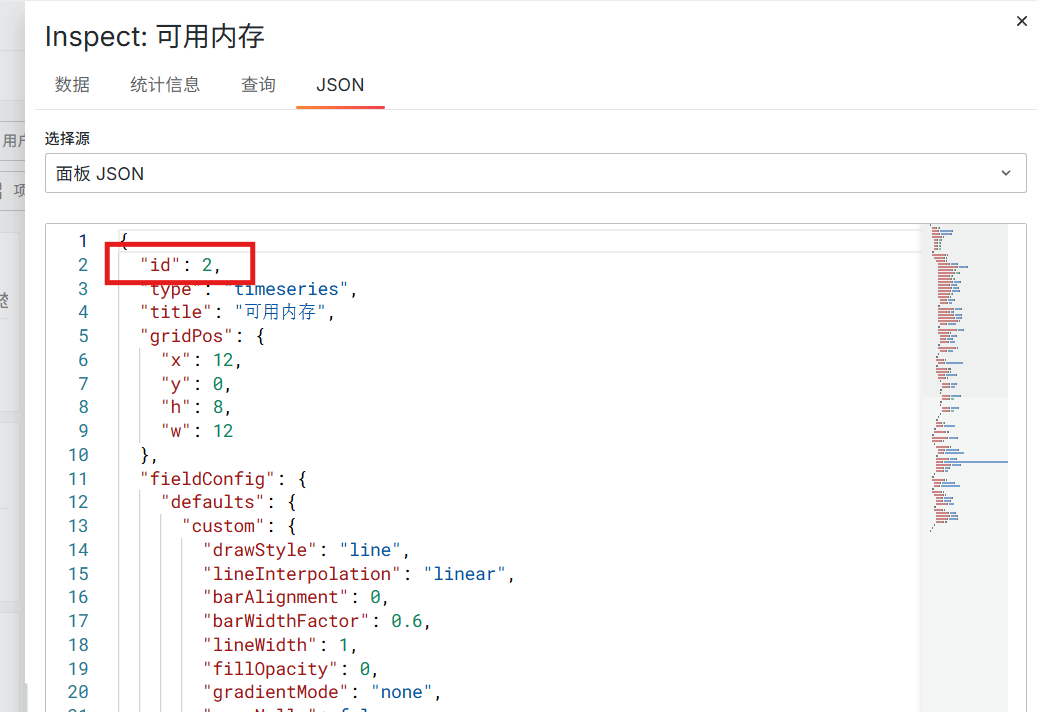Switch to the 数据 tab
This screenshot has width=1037, height=712.
pyautogui.click(x=72, y=85)
